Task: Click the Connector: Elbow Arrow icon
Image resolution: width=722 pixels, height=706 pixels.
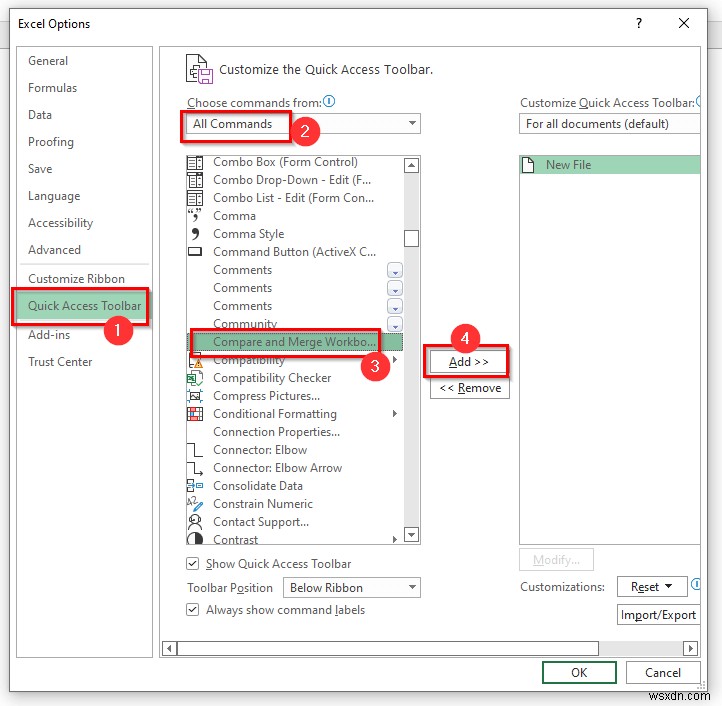Action: click(195, 468)
